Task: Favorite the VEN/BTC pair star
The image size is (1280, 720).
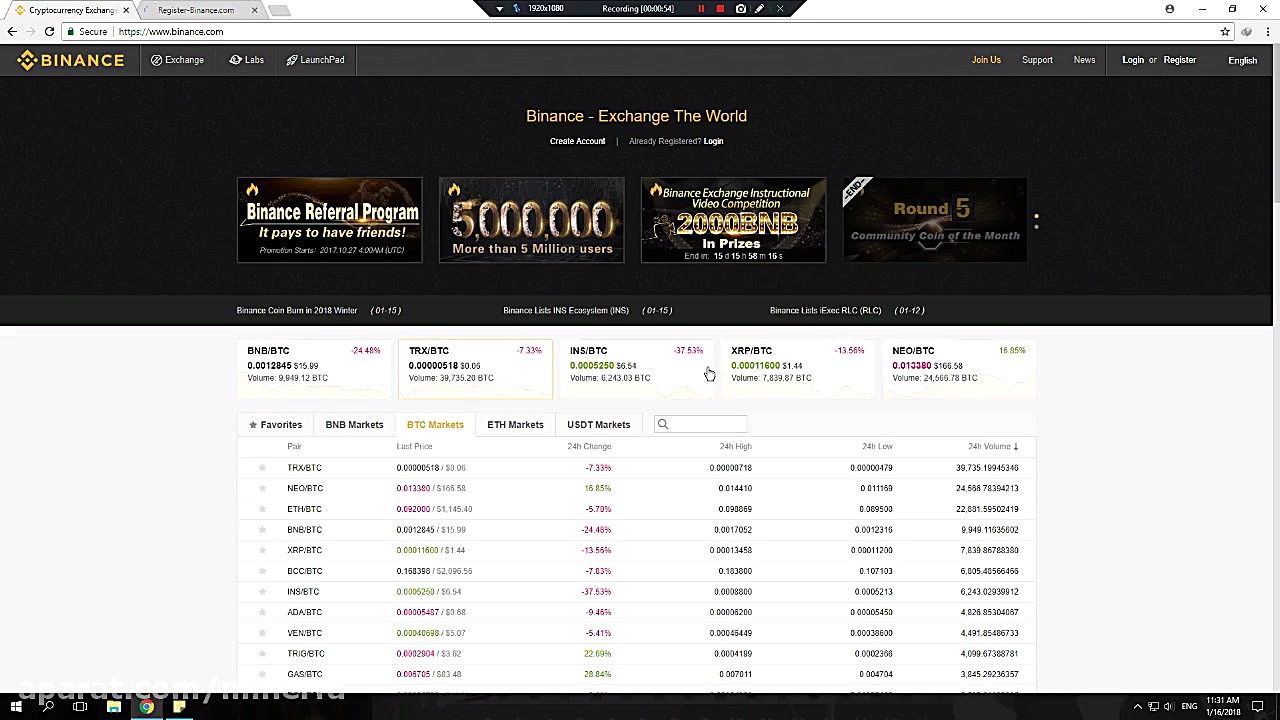Action: pyautogui.click(x=262, y=633)
